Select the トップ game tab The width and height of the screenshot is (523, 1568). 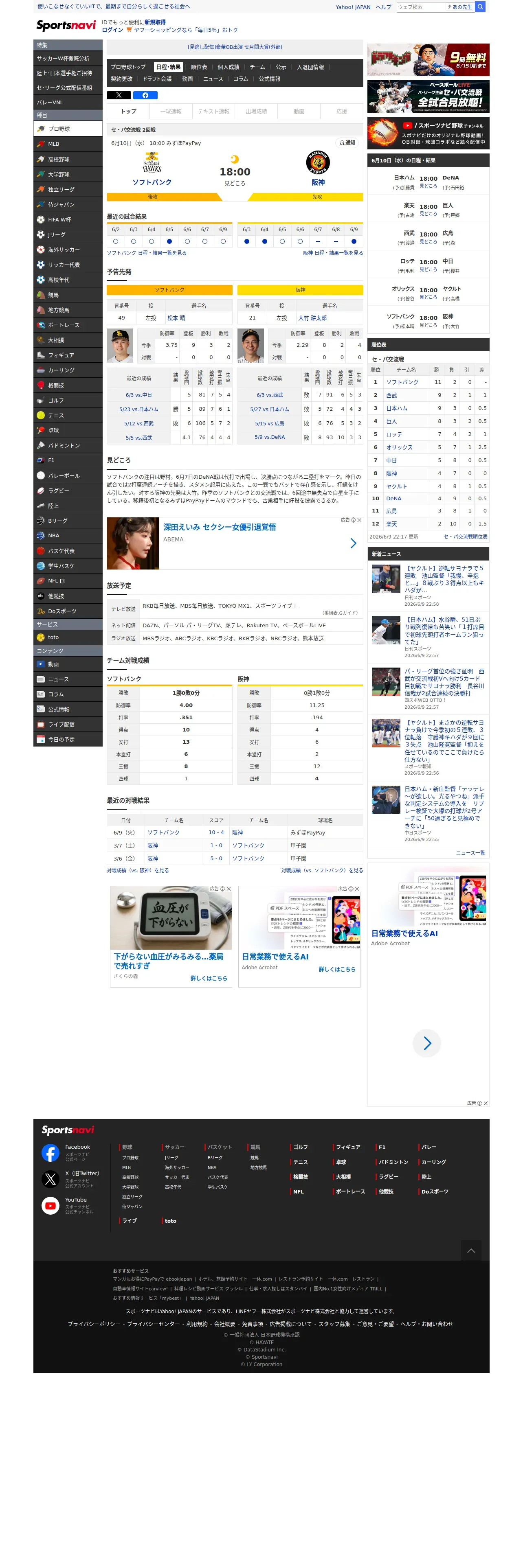[128, 112]
